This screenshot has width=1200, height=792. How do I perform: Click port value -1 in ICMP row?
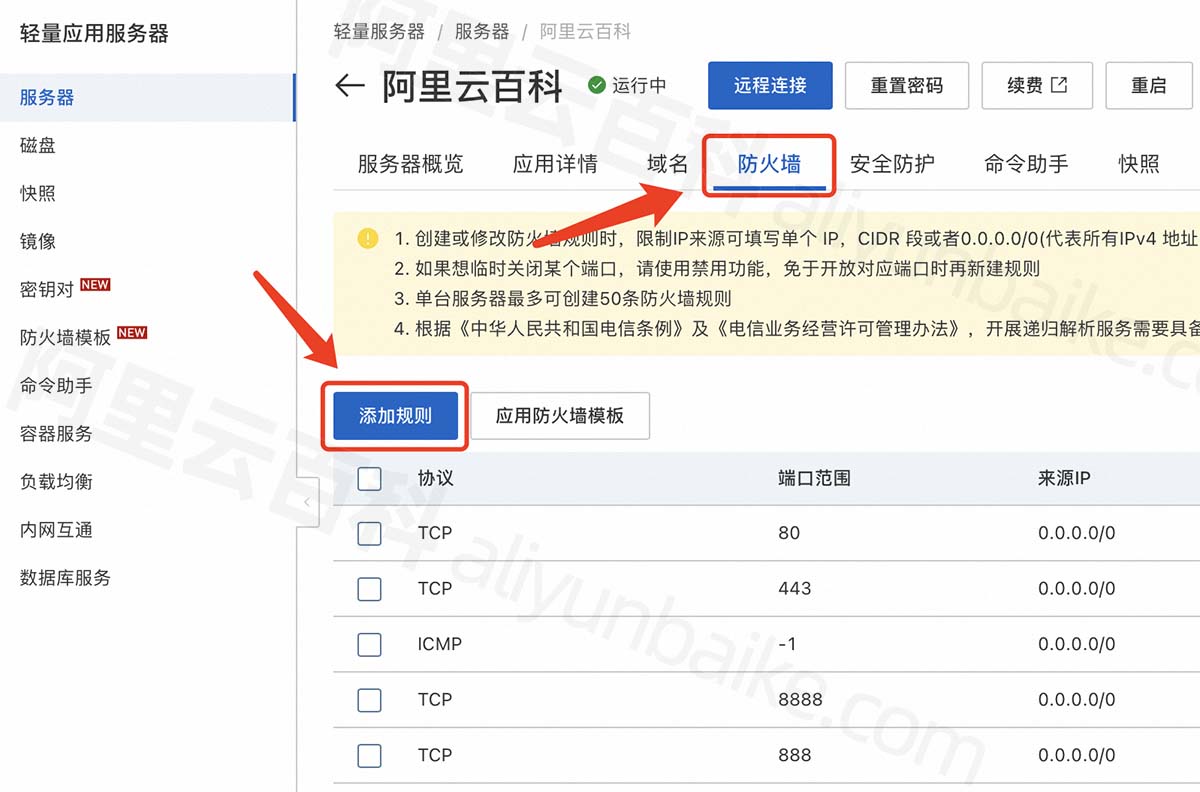pos(787,644)
